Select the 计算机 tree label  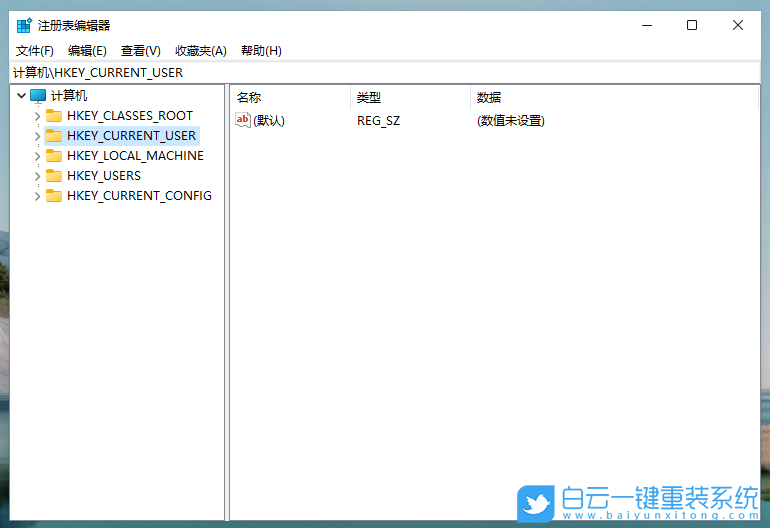[x=69, y=95]
